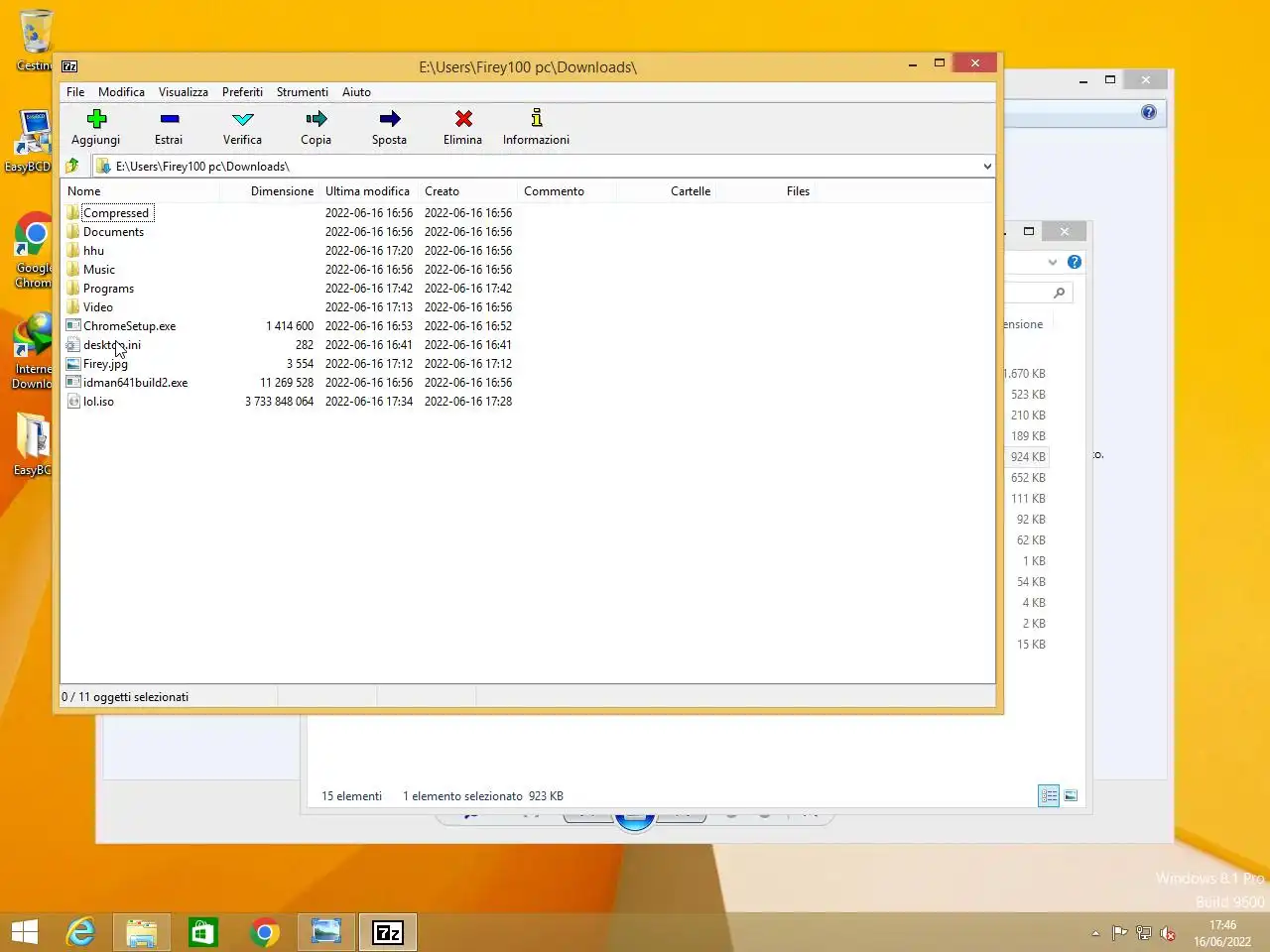This screenshot has width=1270, height=952.
Task: Sort the list by the Nome column
Action: 140,191
